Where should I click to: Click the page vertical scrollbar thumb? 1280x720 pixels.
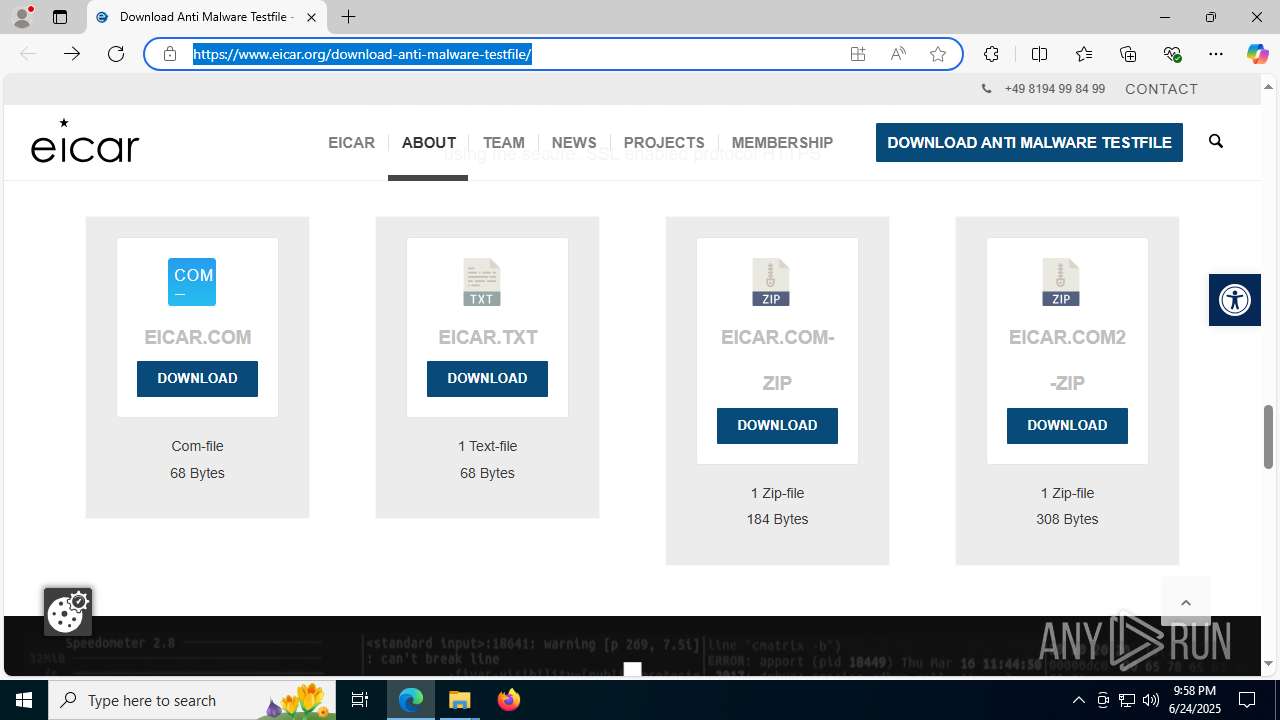pos(1269,436)
